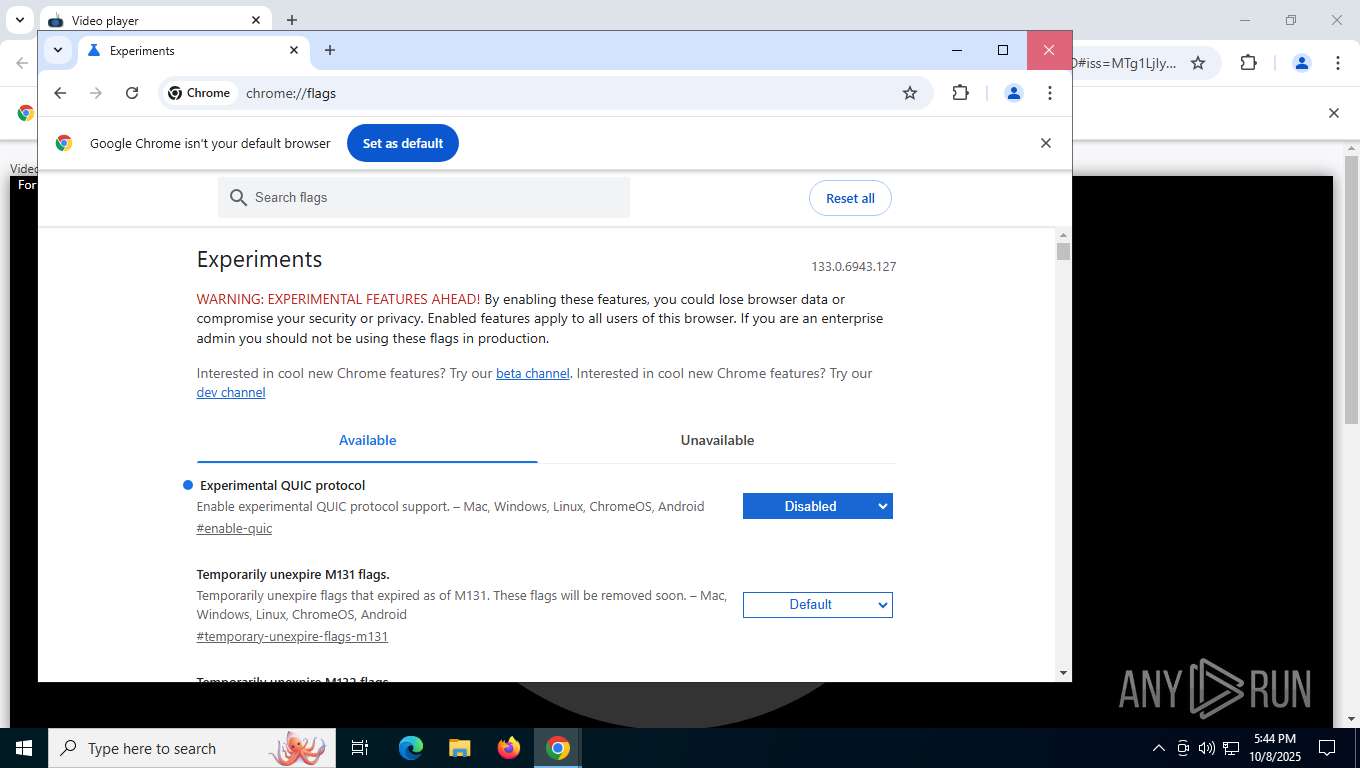Screen dimensions: 1360x768
Task: Close the Experiments tab
Action: click(x=294, y=50)
